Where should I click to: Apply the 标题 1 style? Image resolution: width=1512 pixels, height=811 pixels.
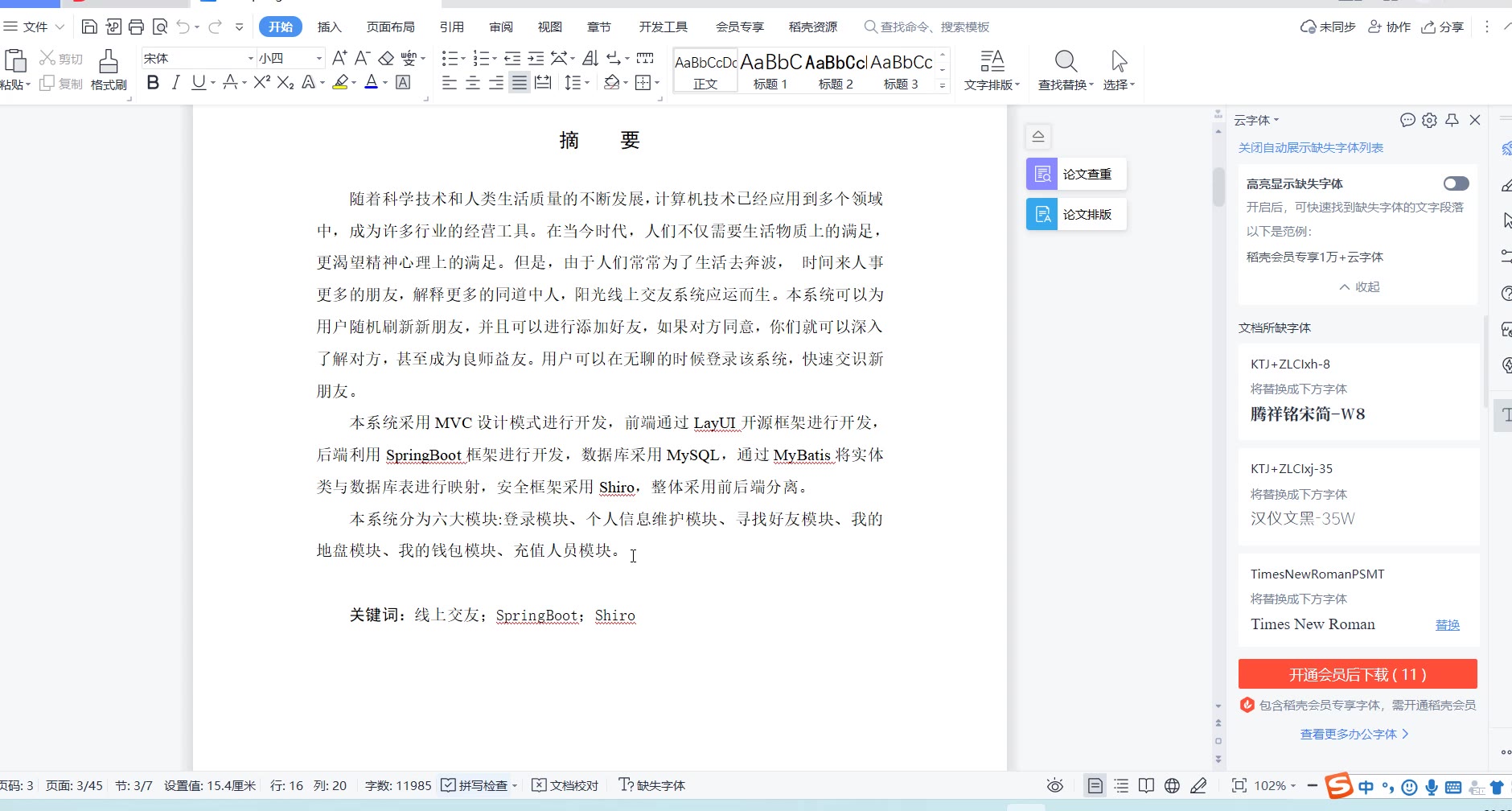point(770,71)
